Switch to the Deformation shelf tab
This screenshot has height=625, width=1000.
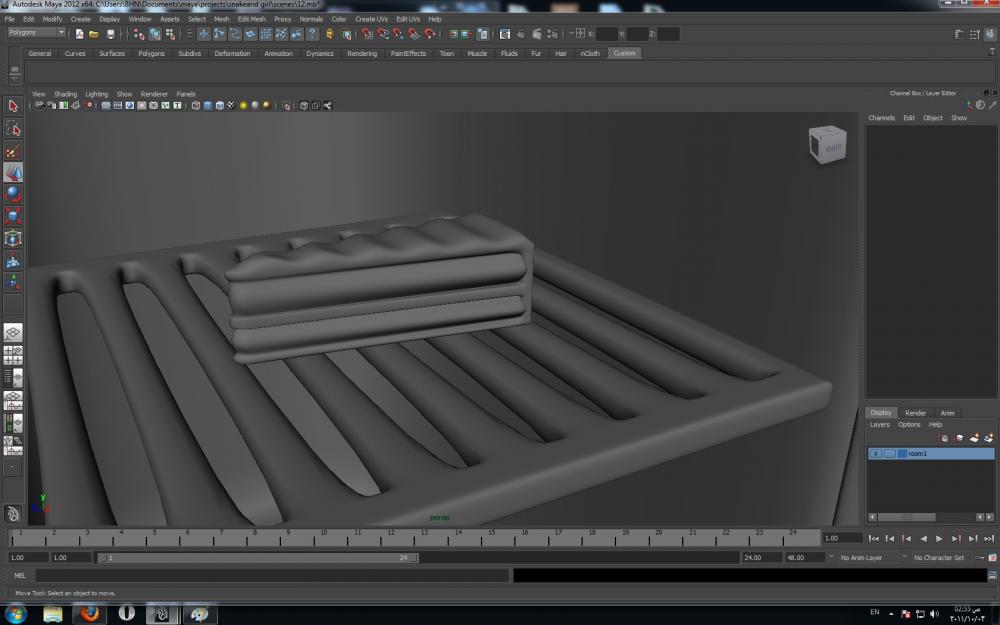pyautogui.click(x=232, y=53)
